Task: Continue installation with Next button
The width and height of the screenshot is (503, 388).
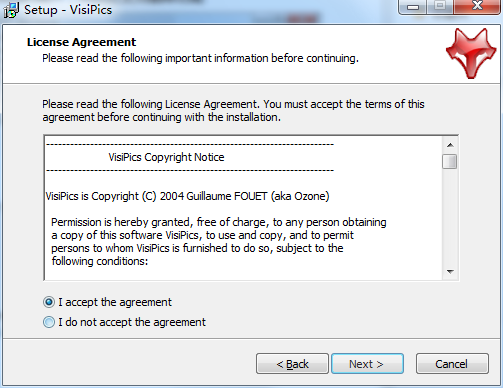Action: [x=367, y=364]
